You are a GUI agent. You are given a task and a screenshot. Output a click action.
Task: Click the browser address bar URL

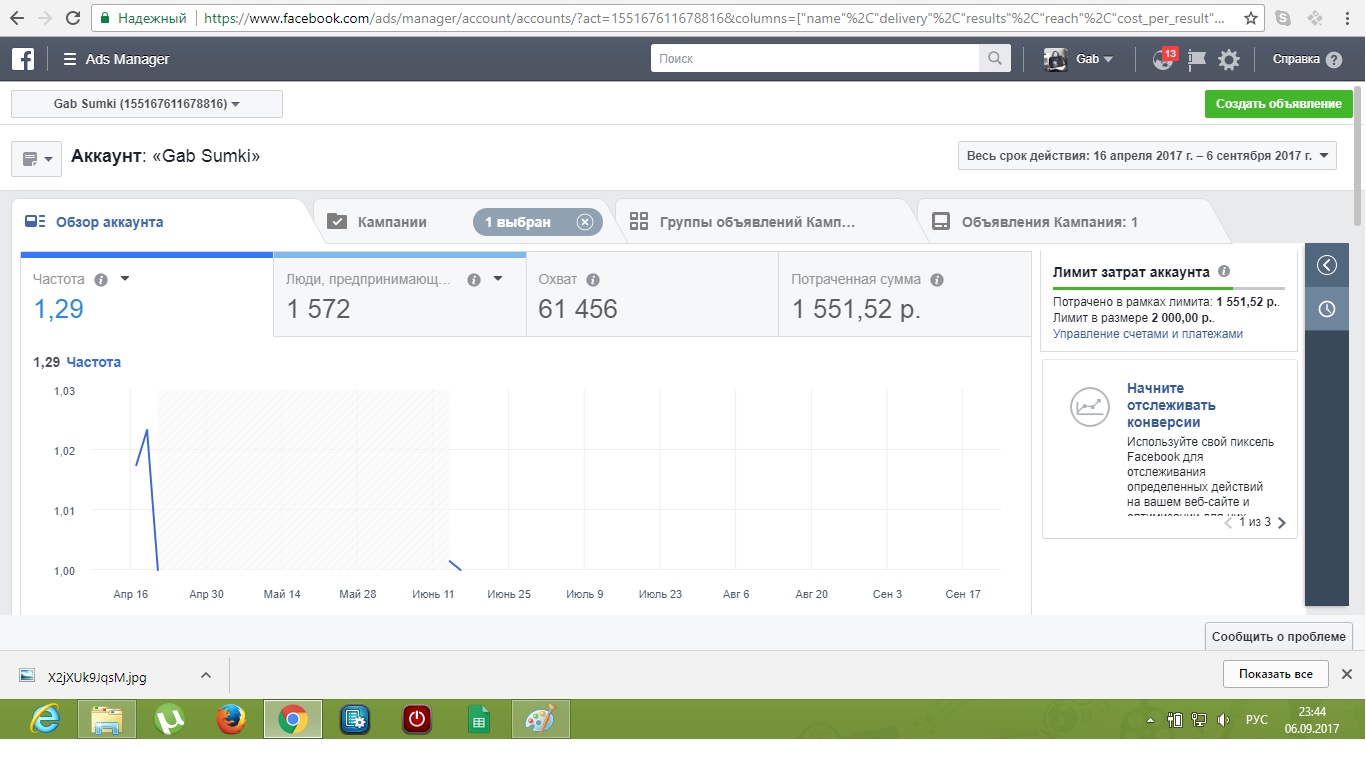tap(715, 18)
